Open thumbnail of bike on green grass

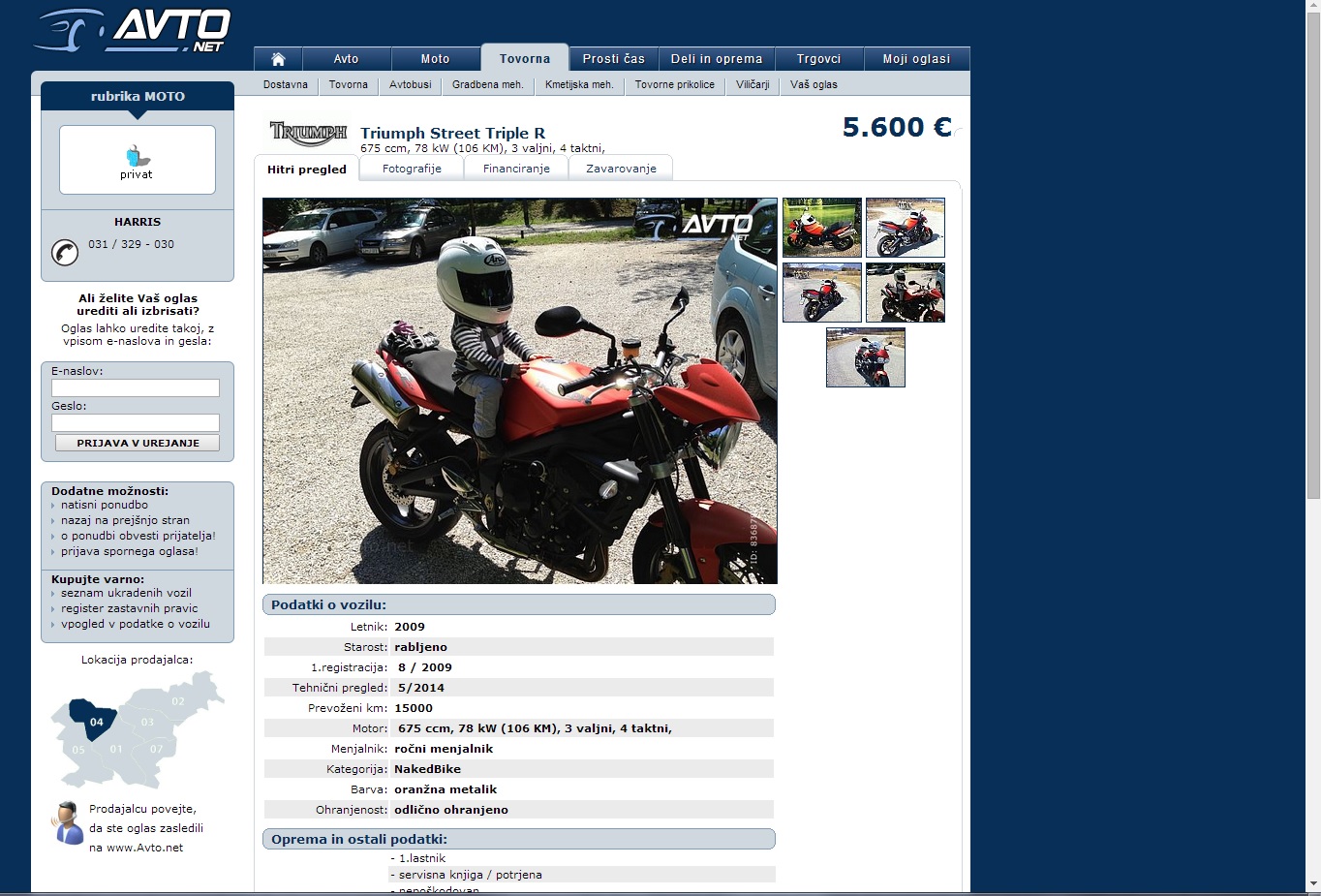822,228
